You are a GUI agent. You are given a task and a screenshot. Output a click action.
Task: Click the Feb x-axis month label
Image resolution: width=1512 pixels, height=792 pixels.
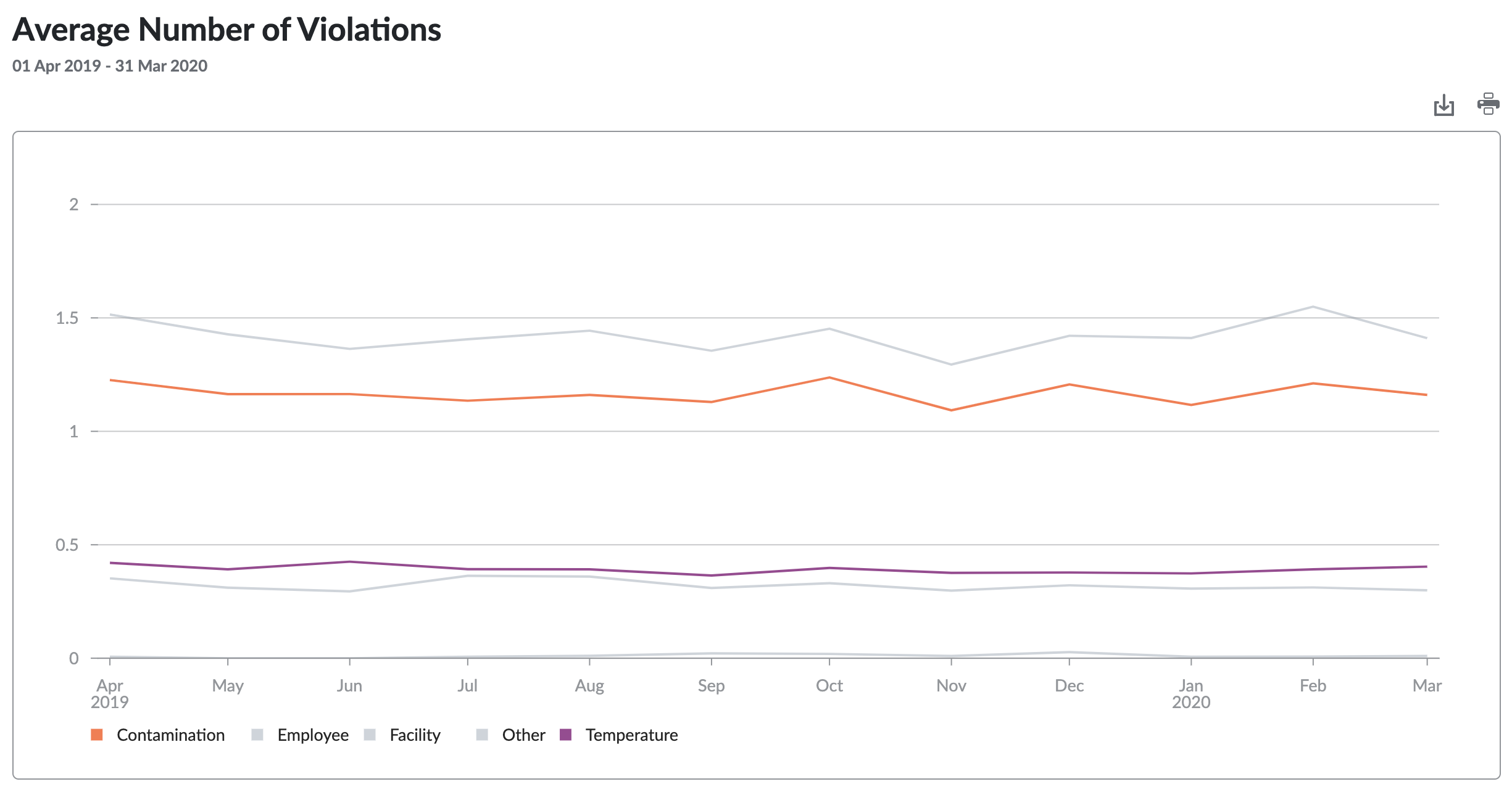coord(1313,685)
